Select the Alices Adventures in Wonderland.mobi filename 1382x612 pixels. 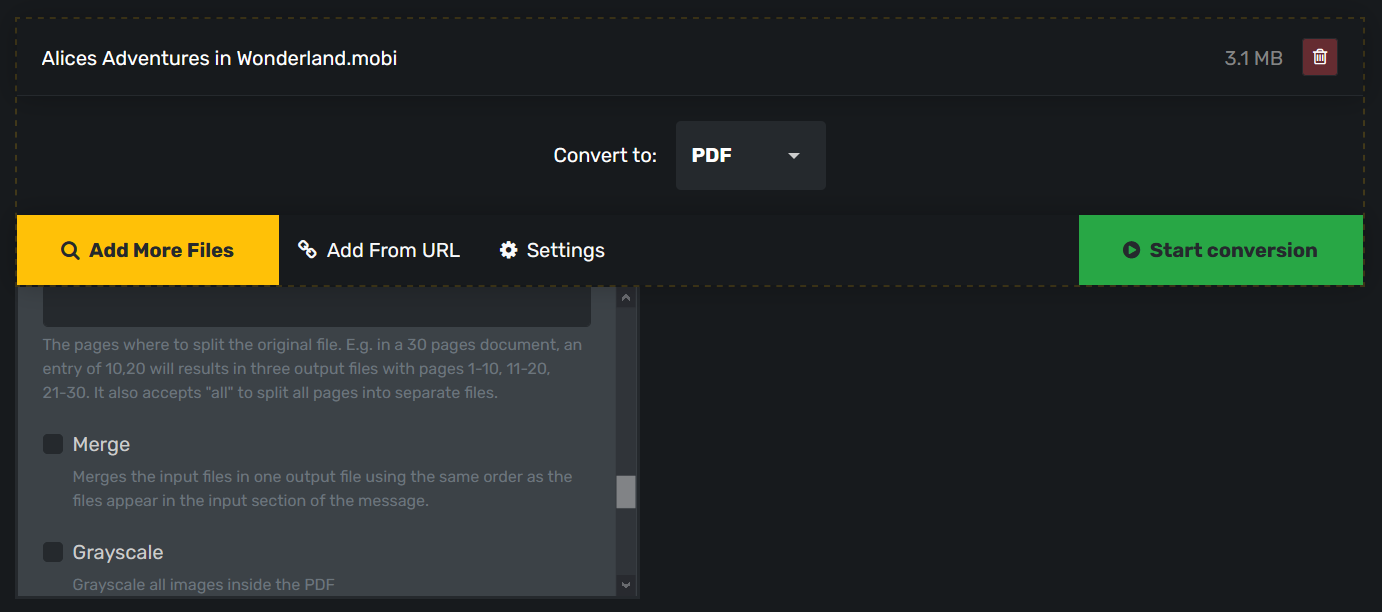point(219,58)
